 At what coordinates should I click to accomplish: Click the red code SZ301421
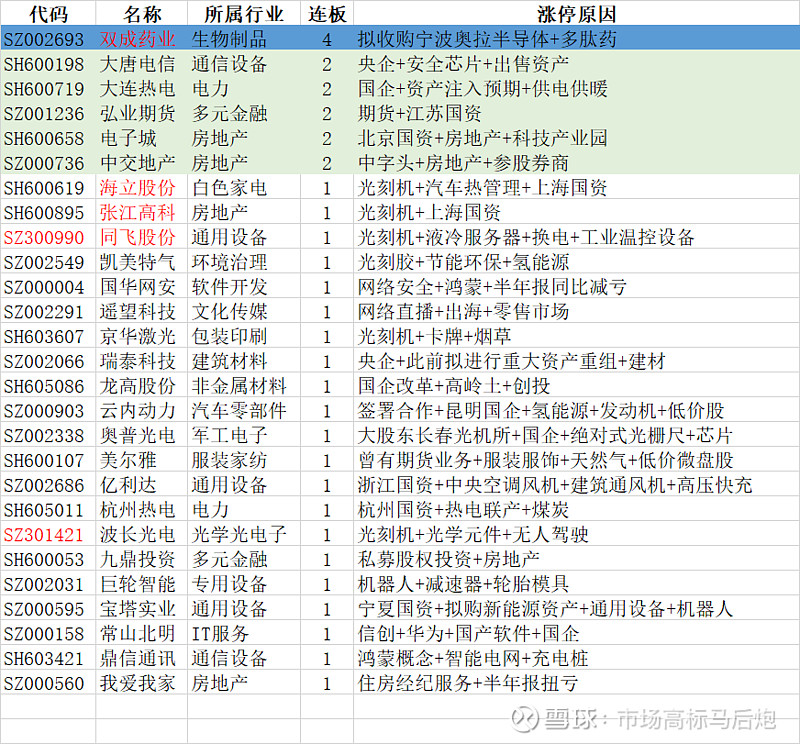pyautogui.click(x=44, y=536)
